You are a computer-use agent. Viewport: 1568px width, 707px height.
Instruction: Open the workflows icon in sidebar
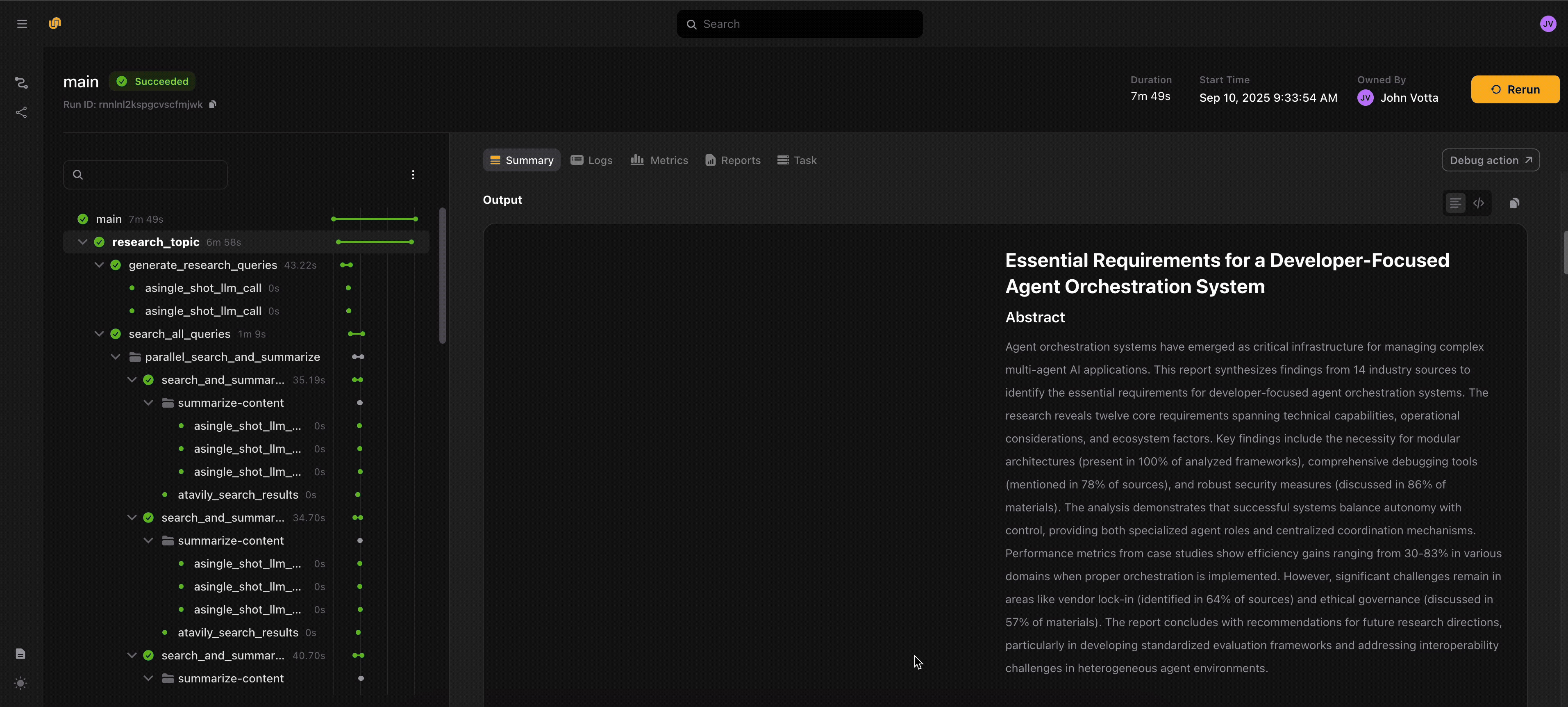[21, 82]
